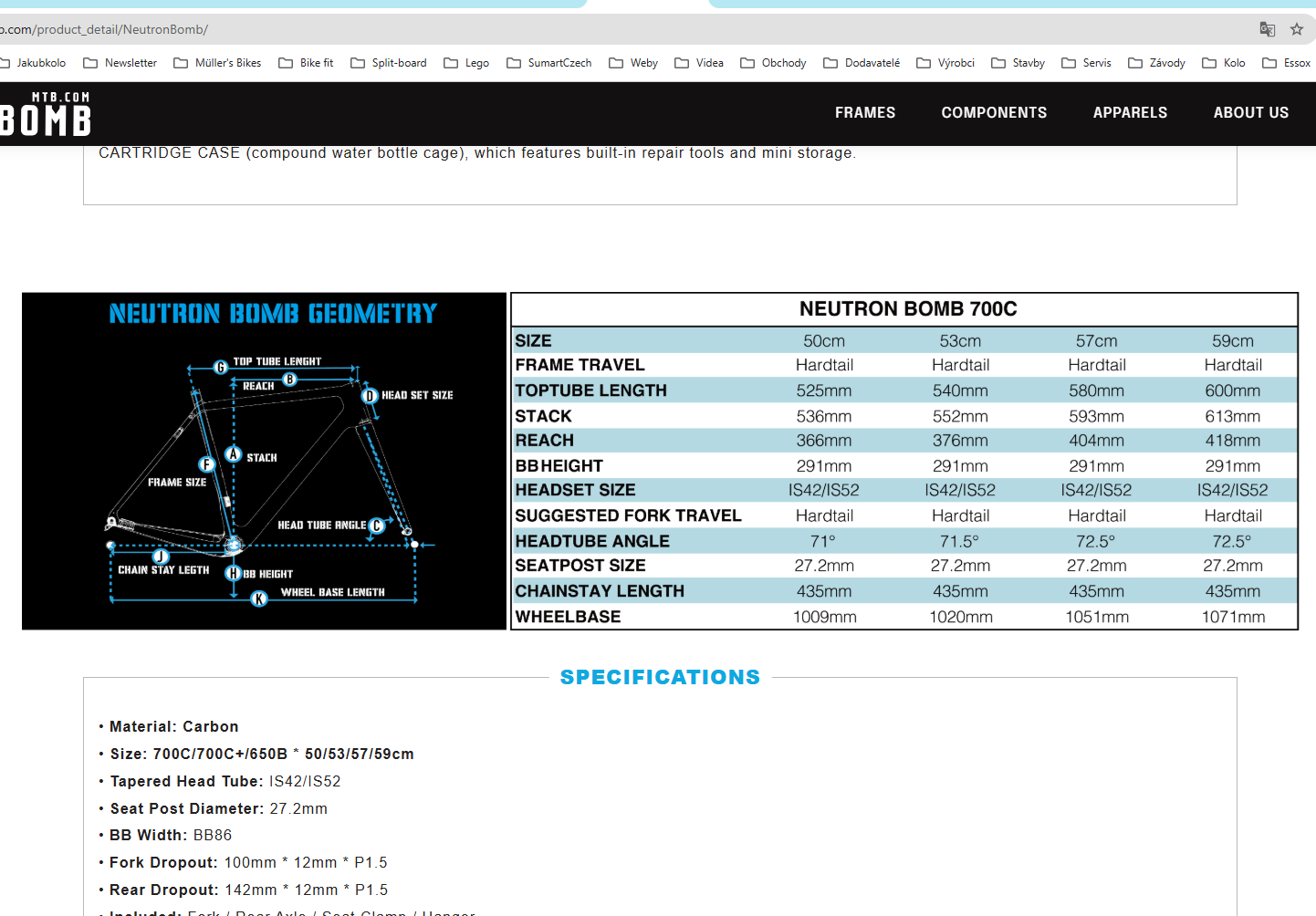
Task: Click the MTB.COM BOMB logo
Action: coord(46,114)
